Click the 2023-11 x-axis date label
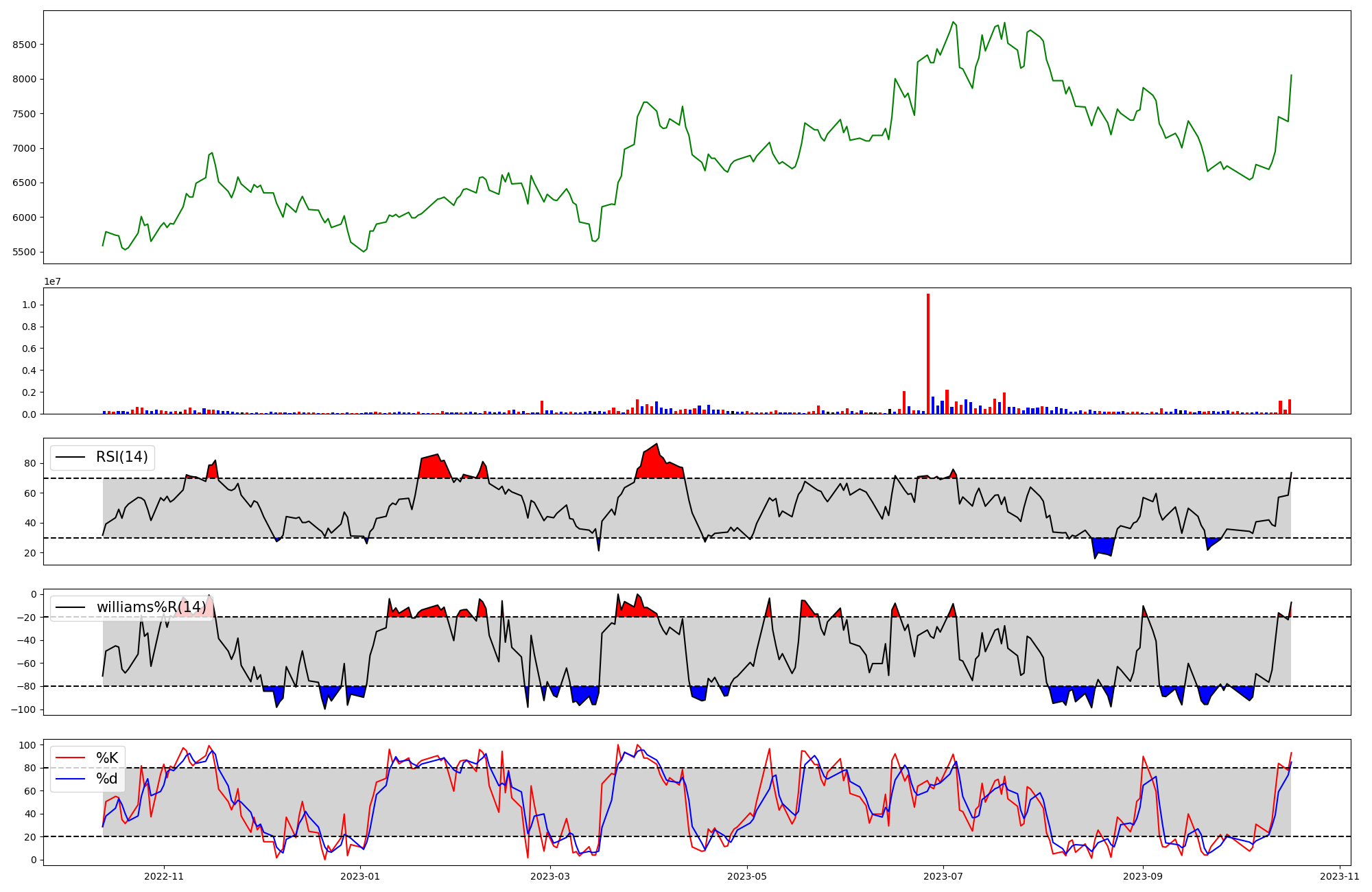The height and width of the screenshot is (892, 1372). (x=1340, y=876)
